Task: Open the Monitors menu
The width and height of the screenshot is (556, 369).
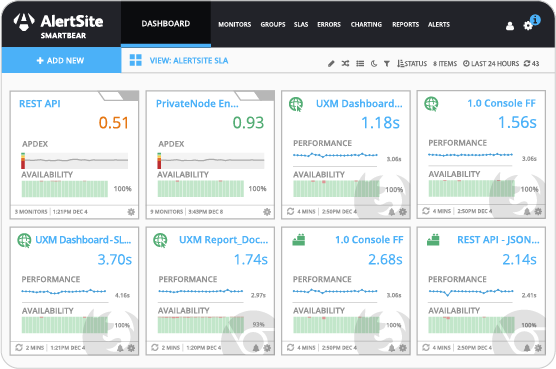Action: (x=234, y=24)
